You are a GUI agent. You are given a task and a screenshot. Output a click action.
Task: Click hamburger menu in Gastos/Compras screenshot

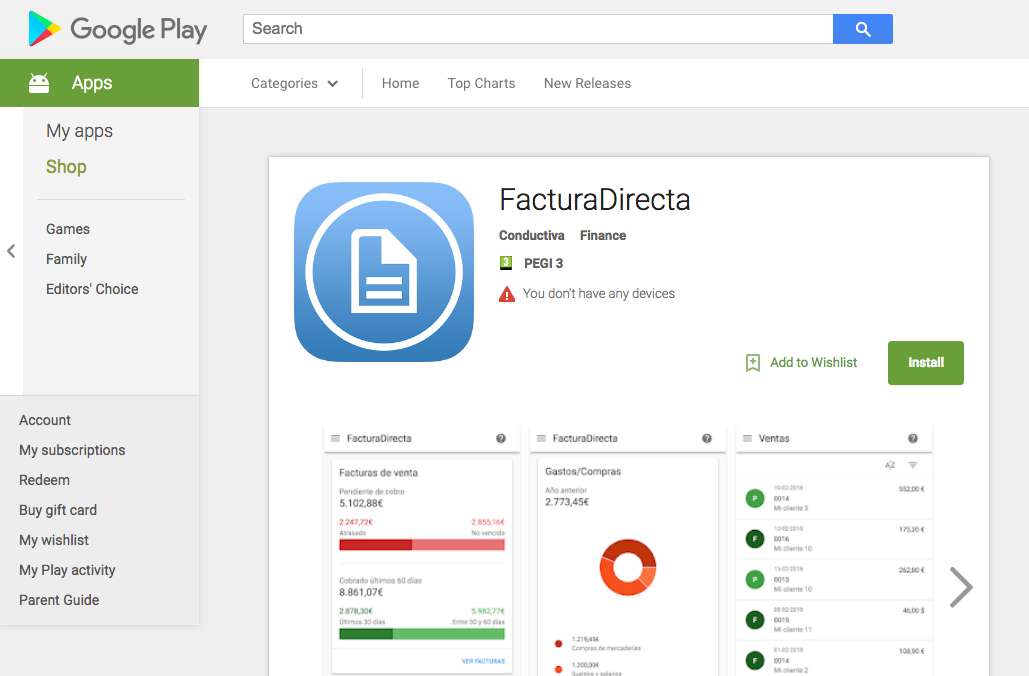tap(541, 438)
